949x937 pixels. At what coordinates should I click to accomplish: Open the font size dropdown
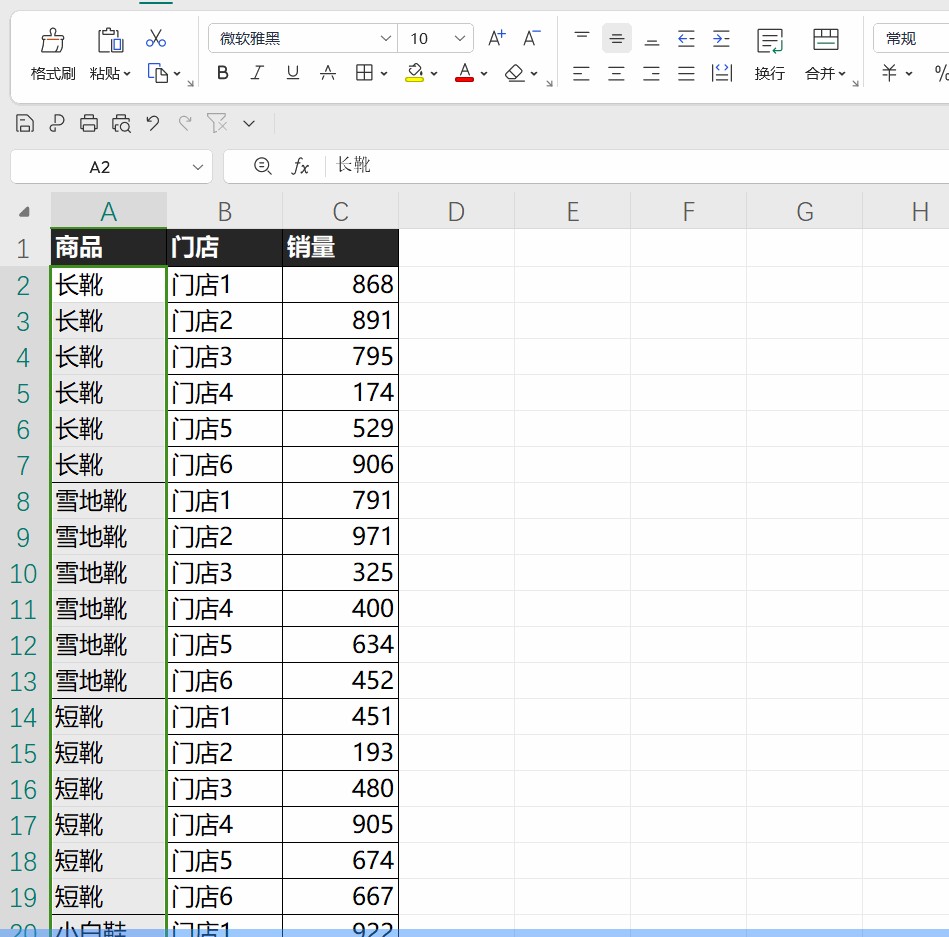click(460, 39)
